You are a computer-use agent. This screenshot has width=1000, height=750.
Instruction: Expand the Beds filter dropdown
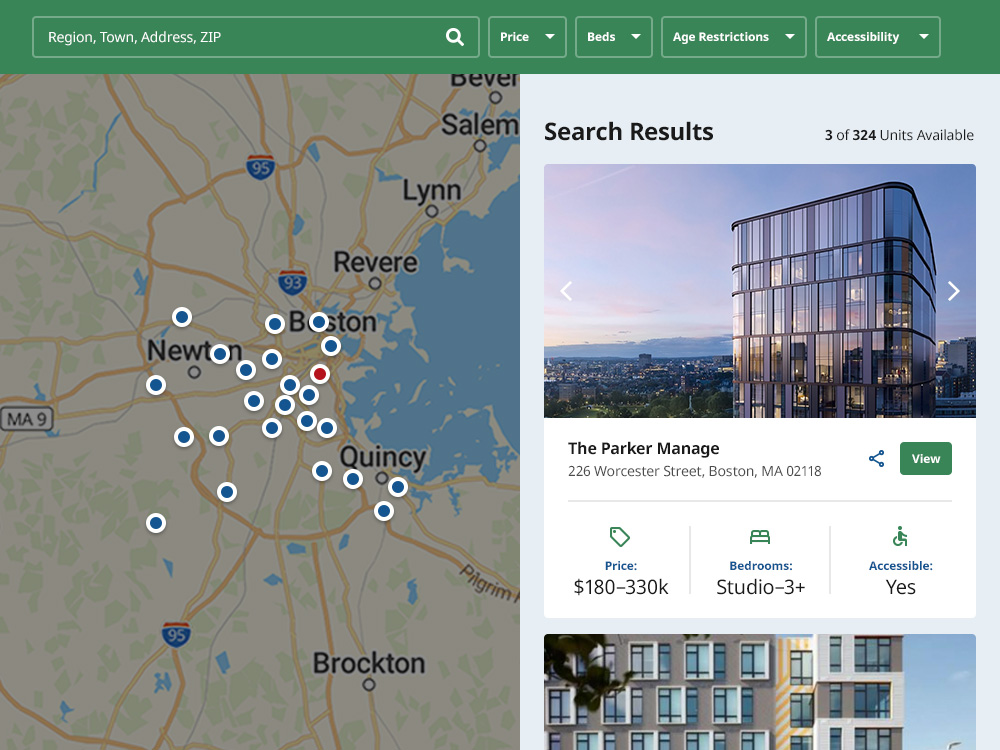click(x=613, y=37)
